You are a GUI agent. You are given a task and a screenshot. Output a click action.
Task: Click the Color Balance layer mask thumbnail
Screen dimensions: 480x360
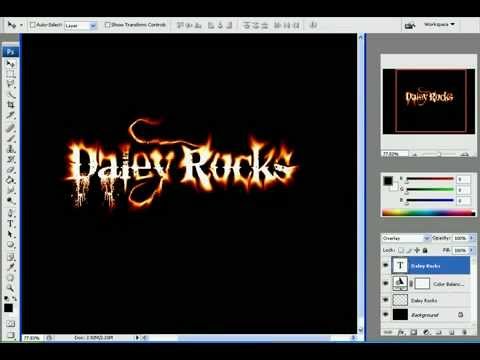[x=422, y=284]
